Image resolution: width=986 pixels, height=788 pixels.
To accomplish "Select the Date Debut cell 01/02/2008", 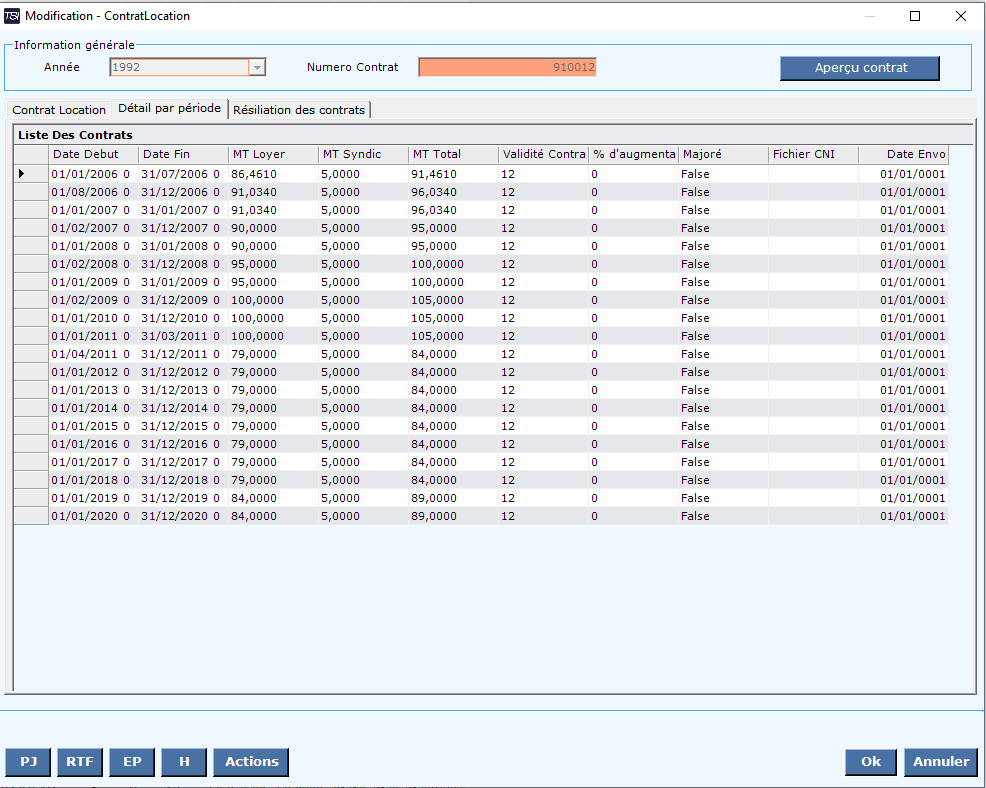I will [x=94, y=264].
